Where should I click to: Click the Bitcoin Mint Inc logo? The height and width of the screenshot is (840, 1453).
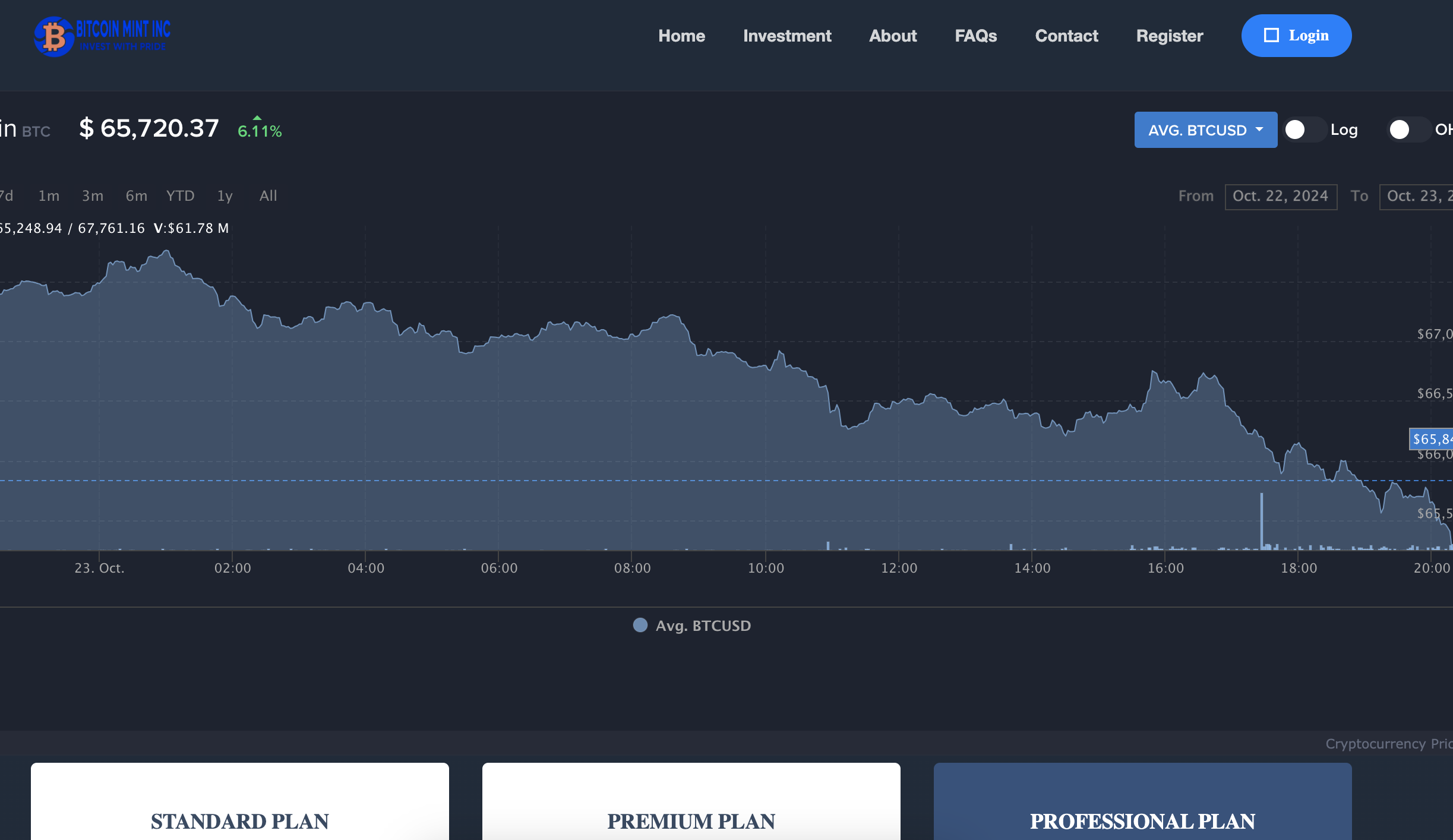103,36
